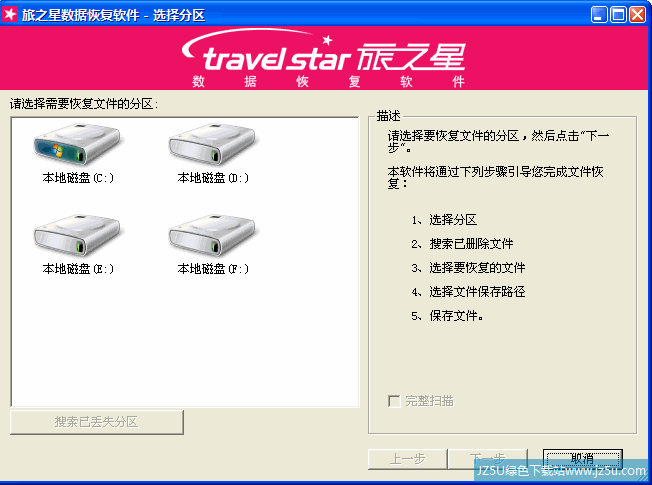
Task: Maximize the 旅之星 window
Action: tap(618, 15)
